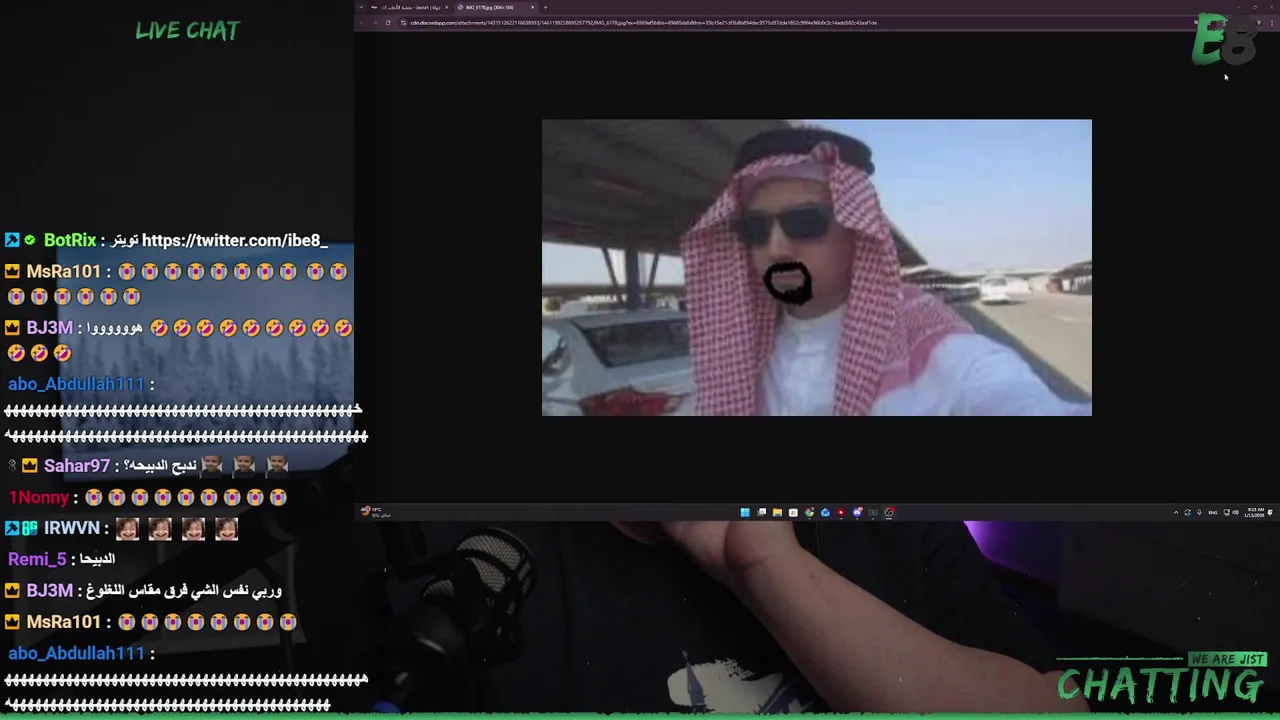Click the IRWVN username in chat
The height and width of the screenshot is (720, 1280).
[72, 528]
